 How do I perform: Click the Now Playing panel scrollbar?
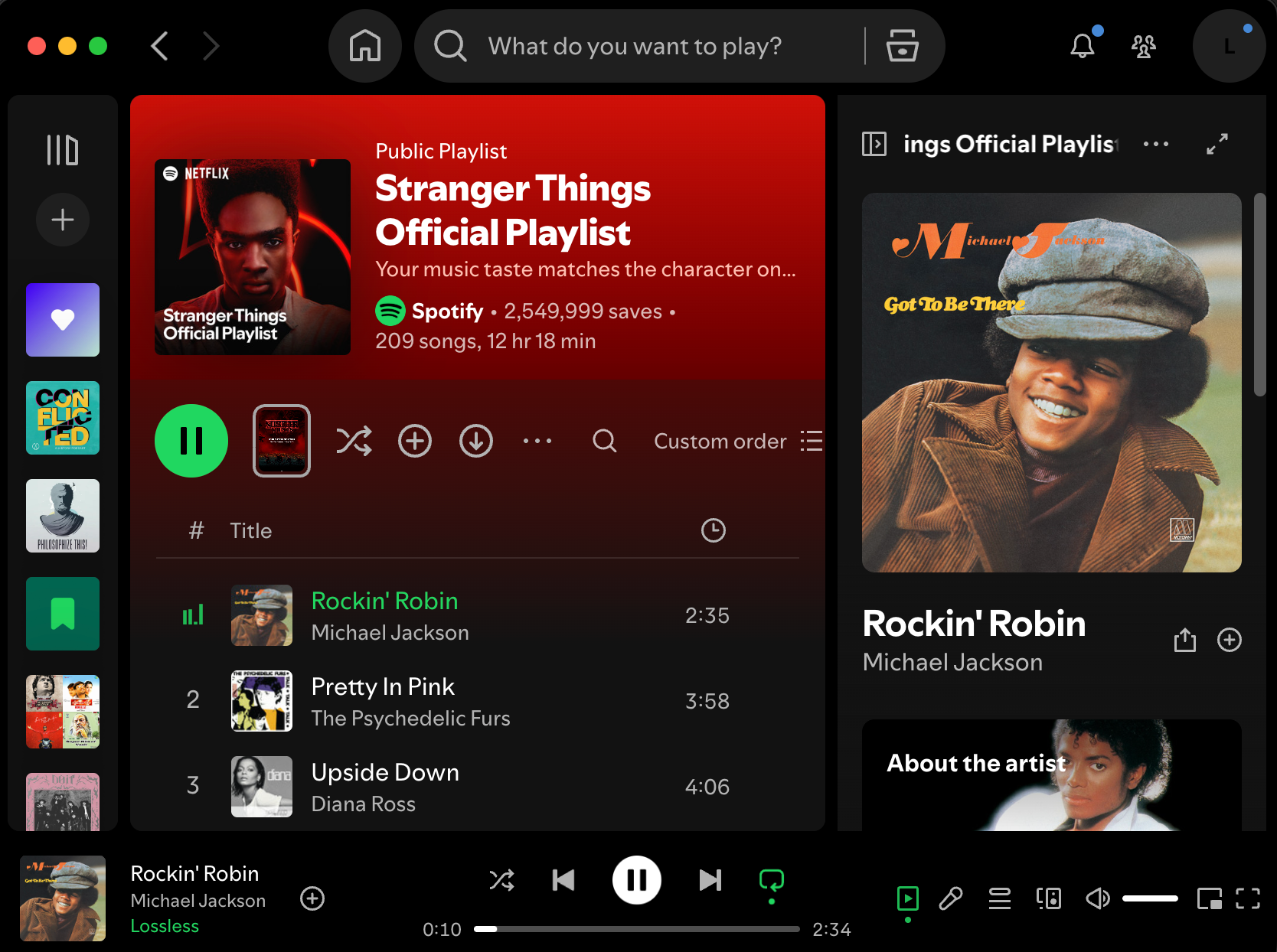coord(1259,295)
